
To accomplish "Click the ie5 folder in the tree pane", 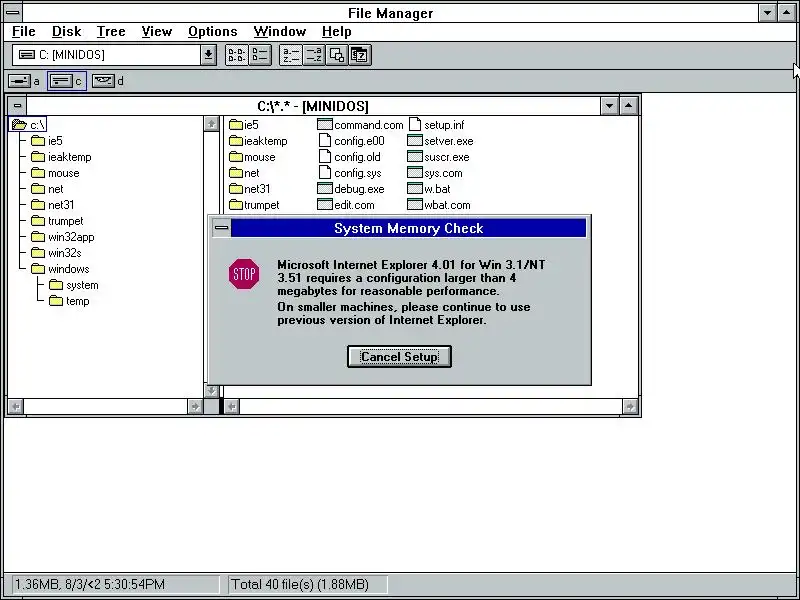I will coord(46,141).
